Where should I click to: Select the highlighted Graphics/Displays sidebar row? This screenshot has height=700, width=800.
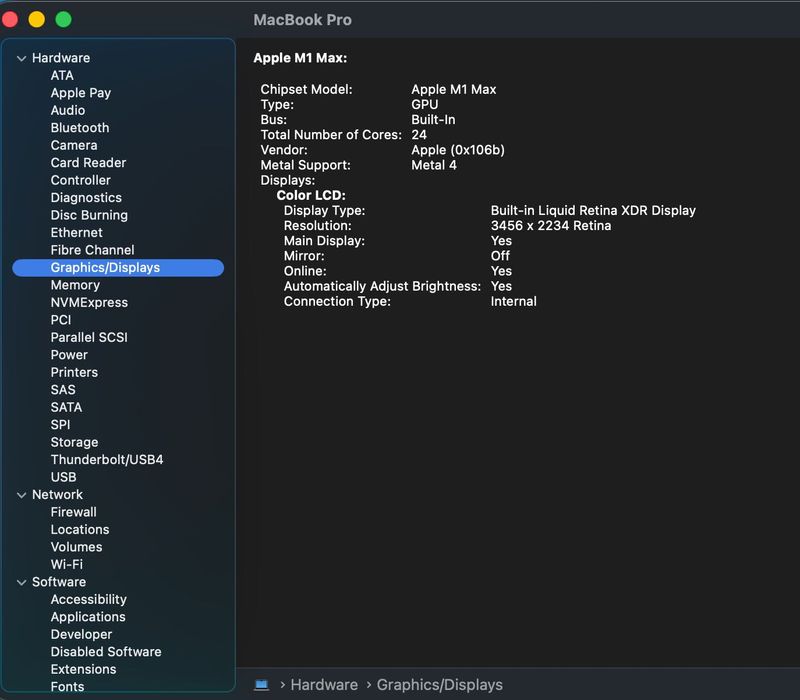(118, 268)
